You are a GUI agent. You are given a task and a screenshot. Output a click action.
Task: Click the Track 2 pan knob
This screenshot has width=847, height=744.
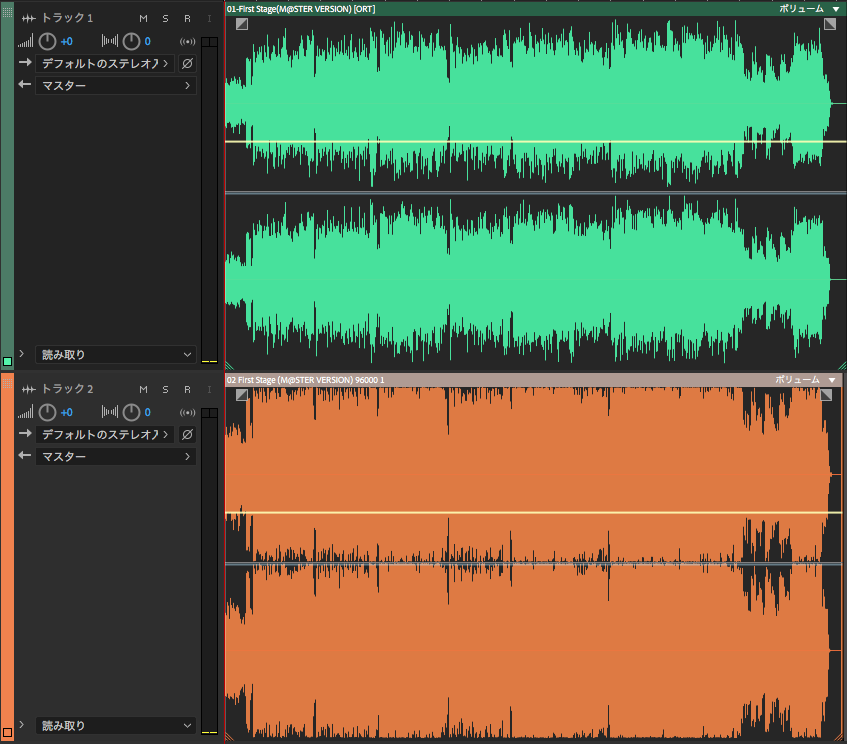click(131, 412)
